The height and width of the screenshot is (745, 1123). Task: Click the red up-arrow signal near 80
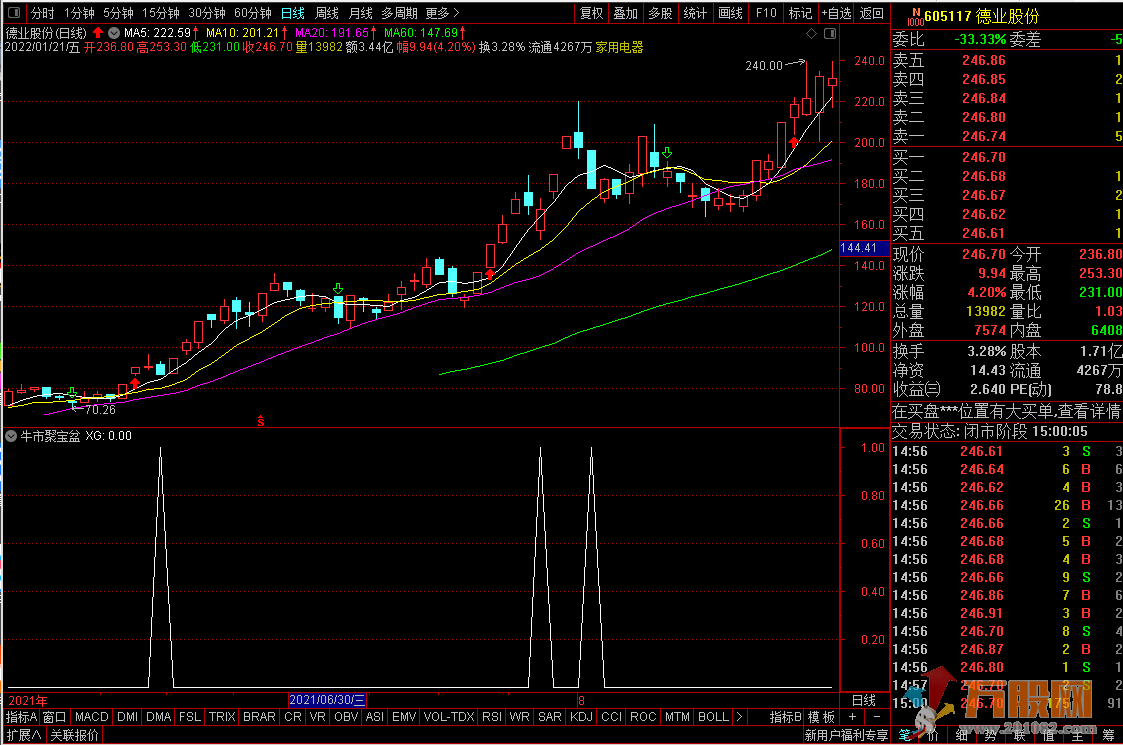point(134,383)
